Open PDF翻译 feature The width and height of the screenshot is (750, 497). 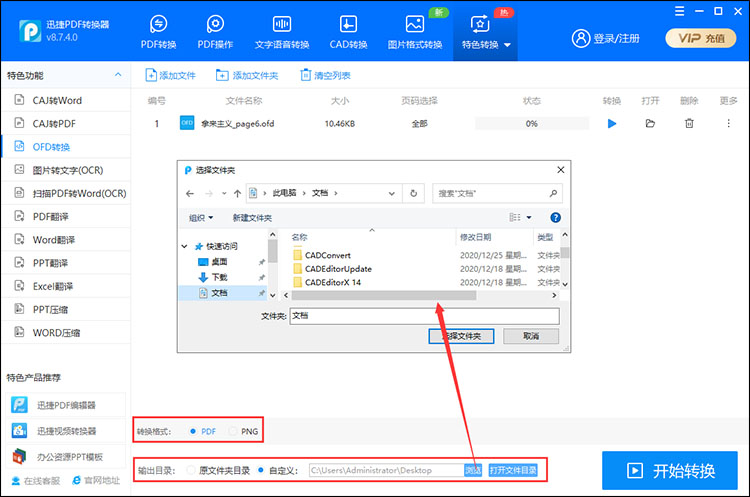pyautogui.click(x=66, y=217)
